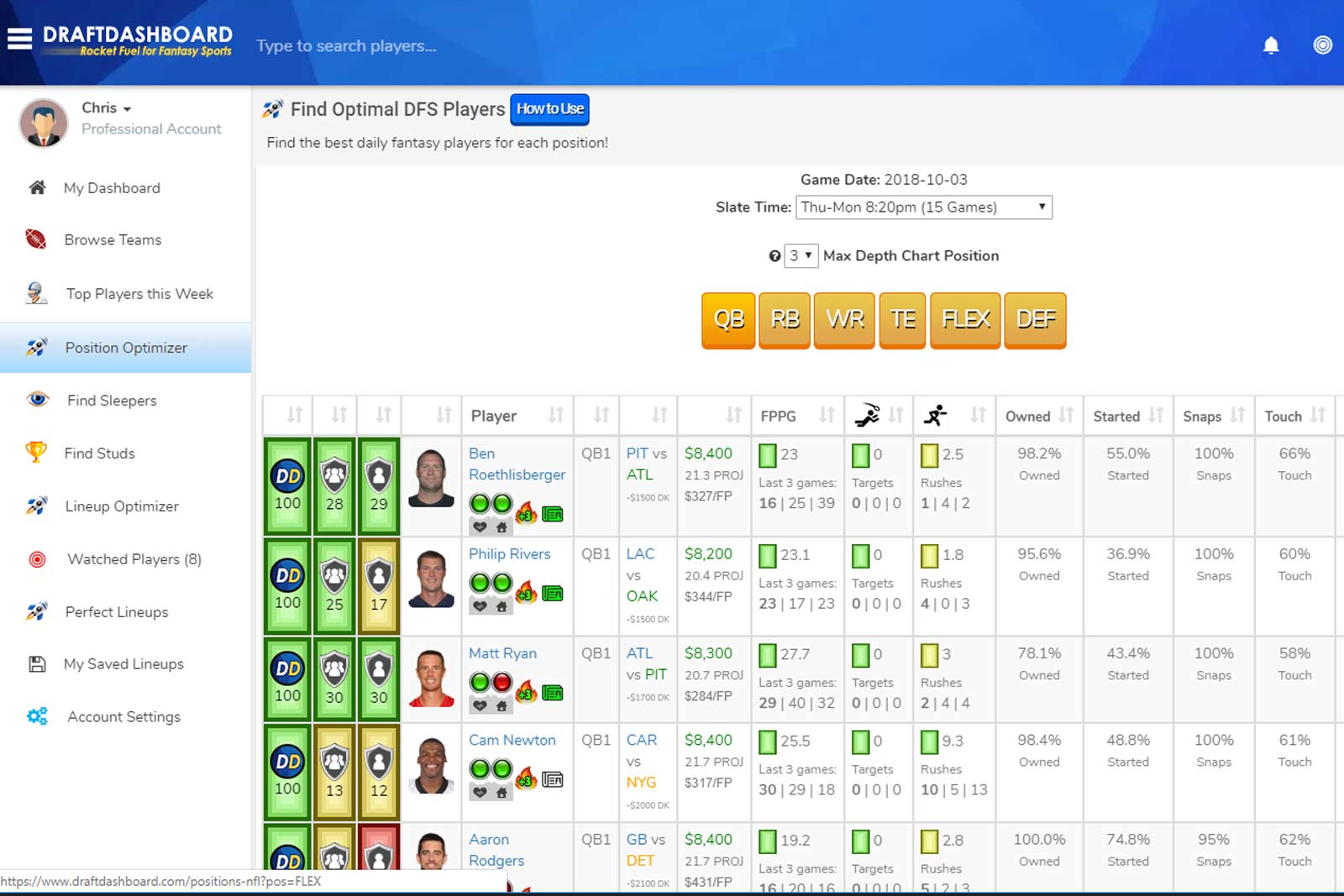Click the target icon in the header
This screenshot has height=896, width=1344.
tap(1322, 45)
